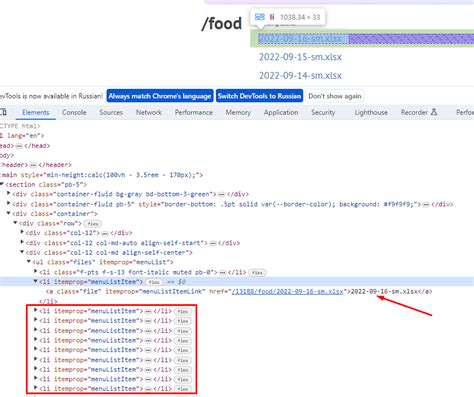
Task: Open the 2022-09-16-sm.xlsx page link
Action: pos(300,39)
